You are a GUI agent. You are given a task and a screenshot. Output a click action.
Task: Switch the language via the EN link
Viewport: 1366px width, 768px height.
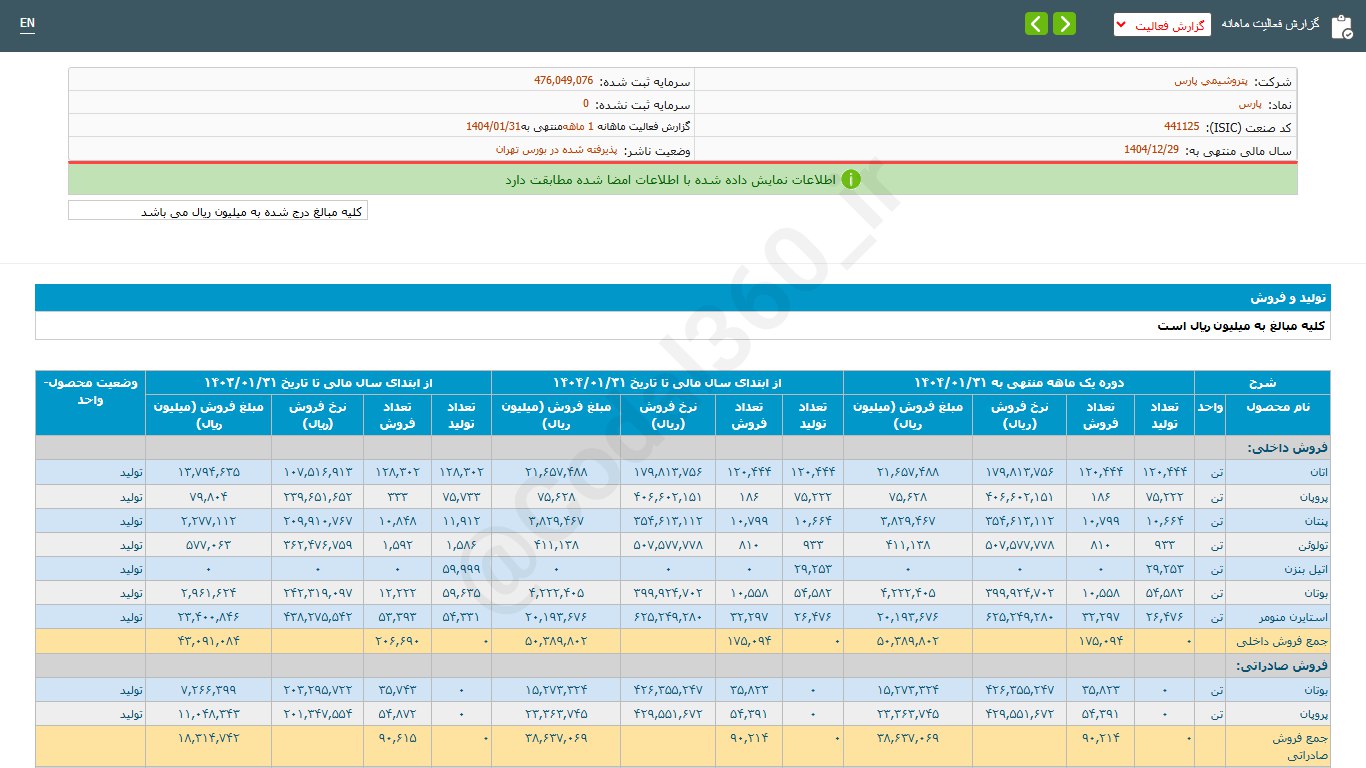[x=27, y=24]
